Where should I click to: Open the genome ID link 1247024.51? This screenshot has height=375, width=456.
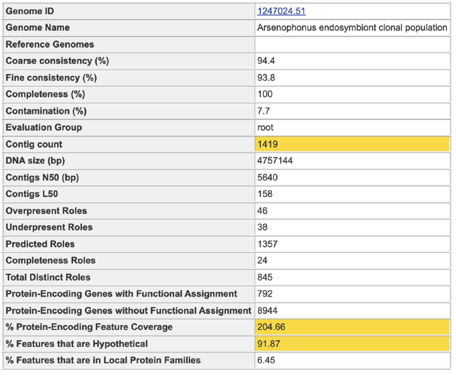[x=281, y=11]
